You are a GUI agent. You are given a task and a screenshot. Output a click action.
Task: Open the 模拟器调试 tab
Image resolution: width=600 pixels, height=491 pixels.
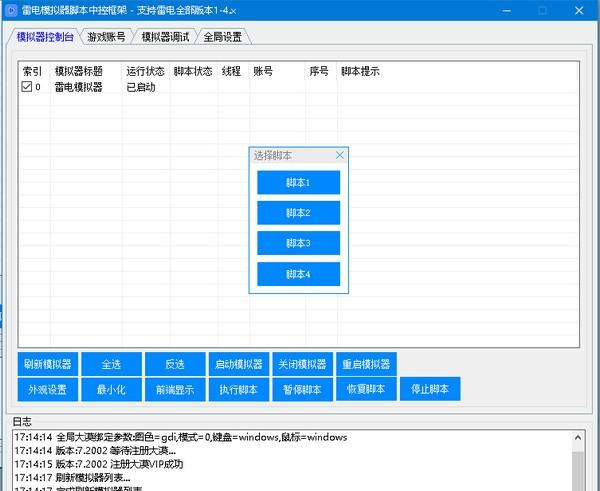[165, 37]
